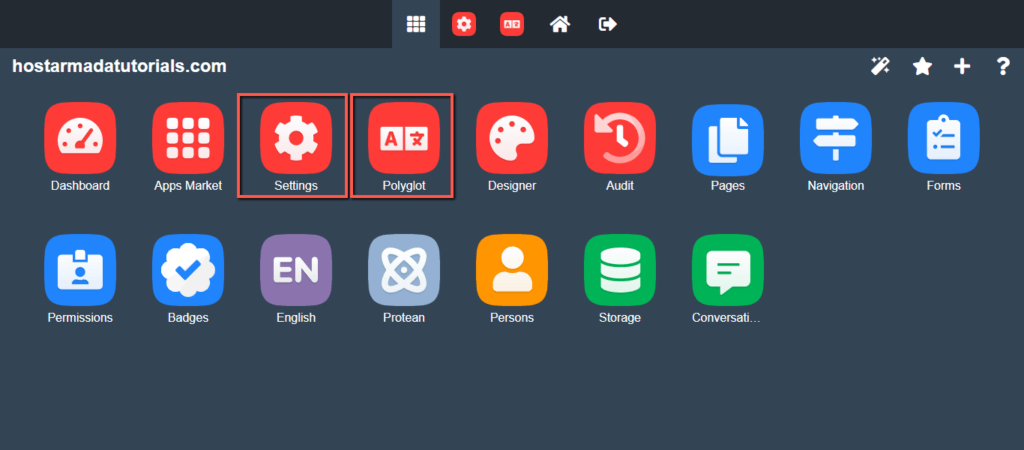Click the magic wand icon
The image size is (1024, 450).
pyautogui.click(x=880, y=66)
